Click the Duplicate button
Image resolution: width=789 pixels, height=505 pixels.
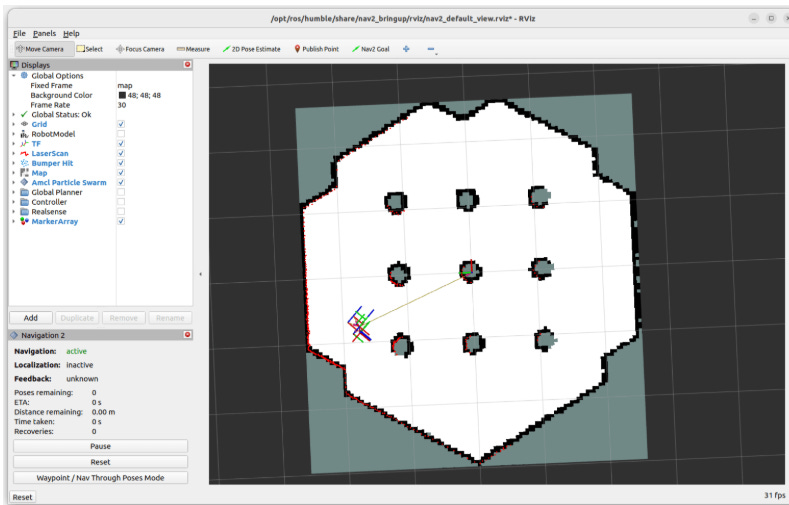click(x=77, y=318)
